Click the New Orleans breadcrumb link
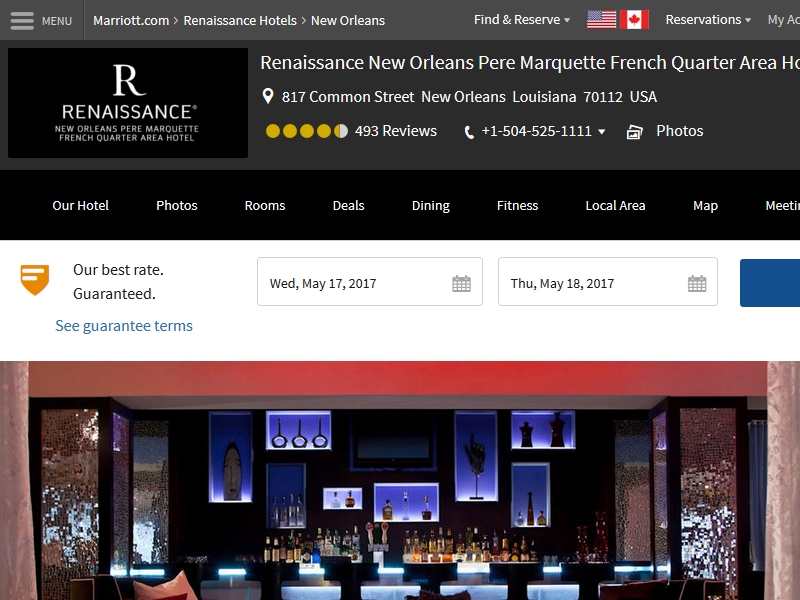This screenshot has width=800, height=600. [x=348, y=20]
